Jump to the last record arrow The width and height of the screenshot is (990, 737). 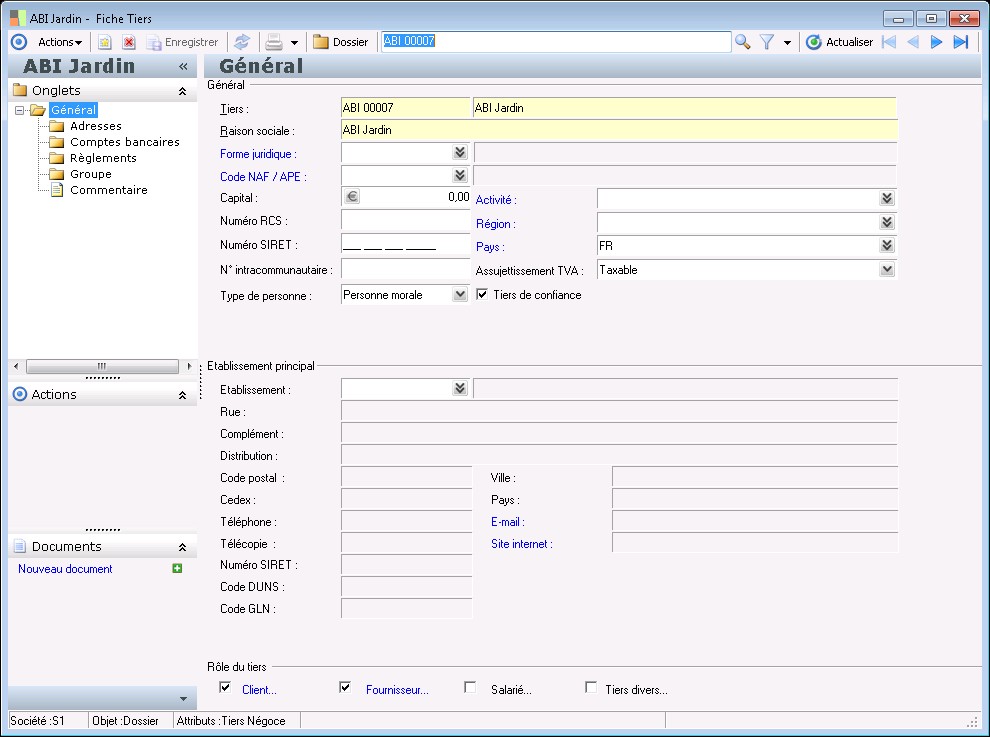961,42
